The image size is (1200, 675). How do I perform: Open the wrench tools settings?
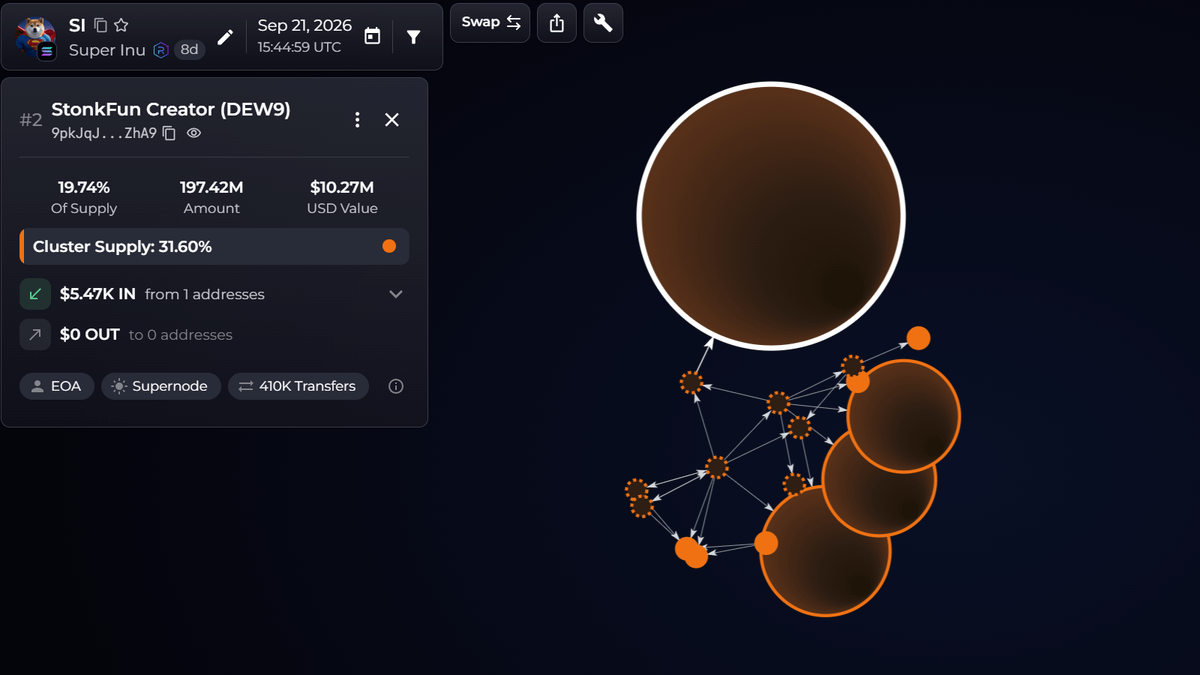[x=603, y=23]
